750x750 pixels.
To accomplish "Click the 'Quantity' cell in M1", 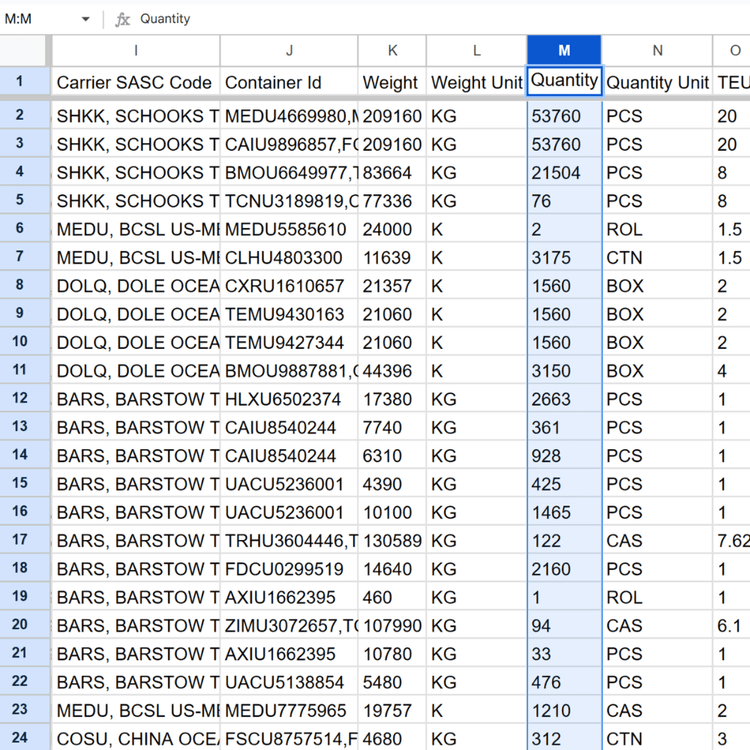I will [x=564, y=81].
